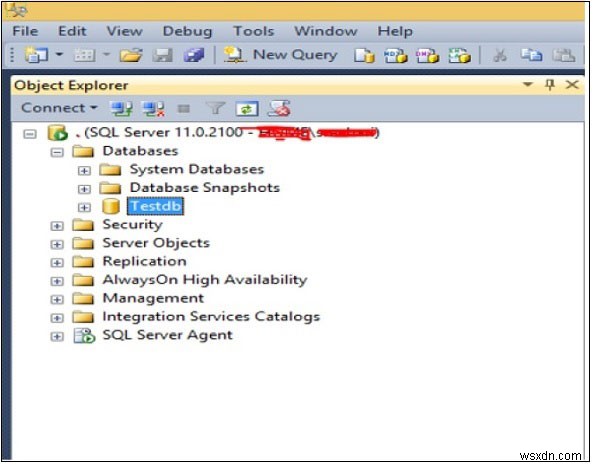593x466 pixels.
Task: Select the Databases tree item
Action: (140, 151)
